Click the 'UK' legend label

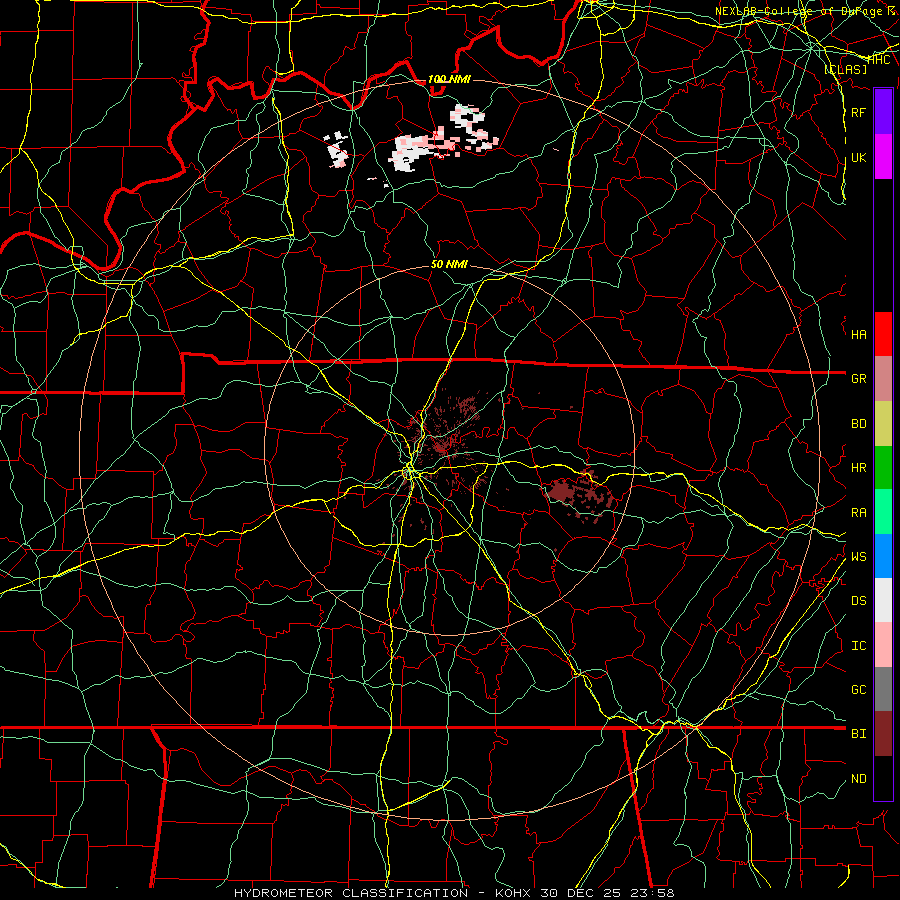858,157
